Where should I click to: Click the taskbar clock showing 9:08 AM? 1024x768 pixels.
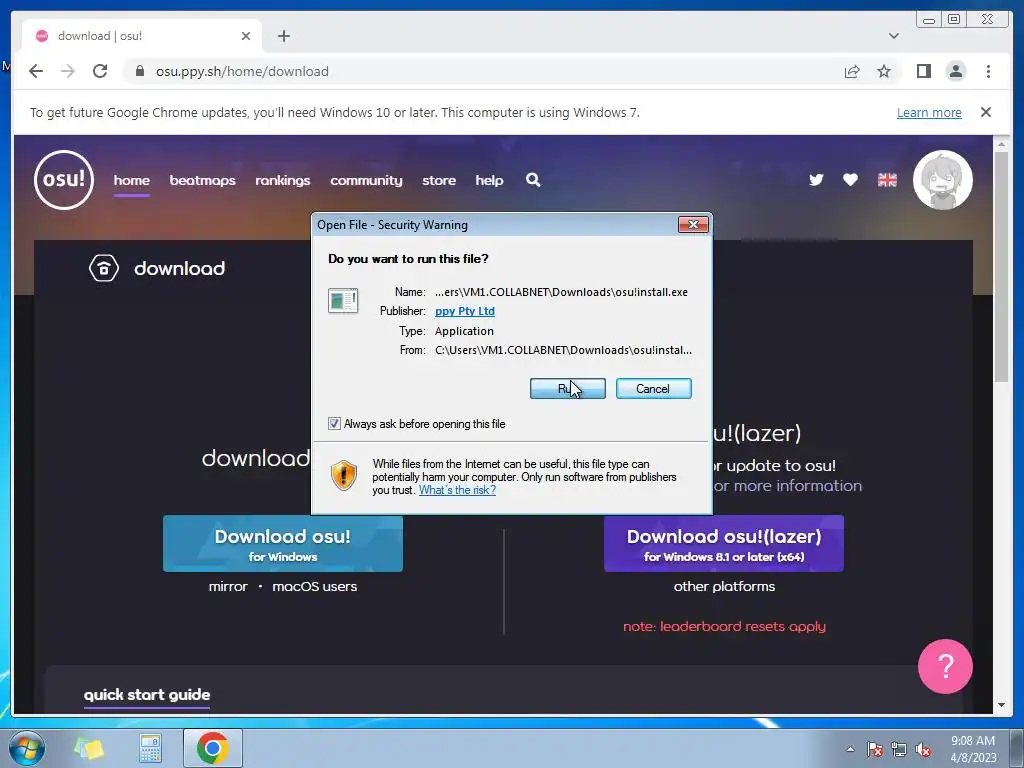pyautogui.click(x=973, y=749)
